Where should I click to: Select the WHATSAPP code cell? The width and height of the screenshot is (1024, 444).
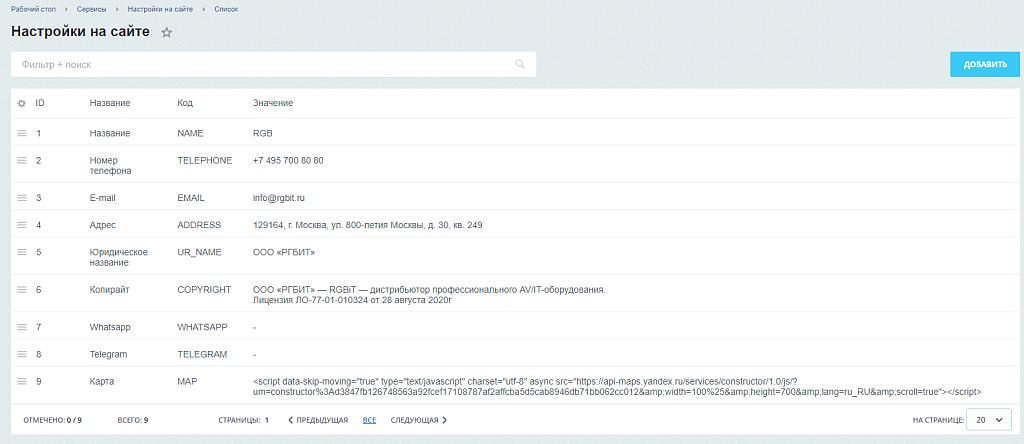(202, 326)
